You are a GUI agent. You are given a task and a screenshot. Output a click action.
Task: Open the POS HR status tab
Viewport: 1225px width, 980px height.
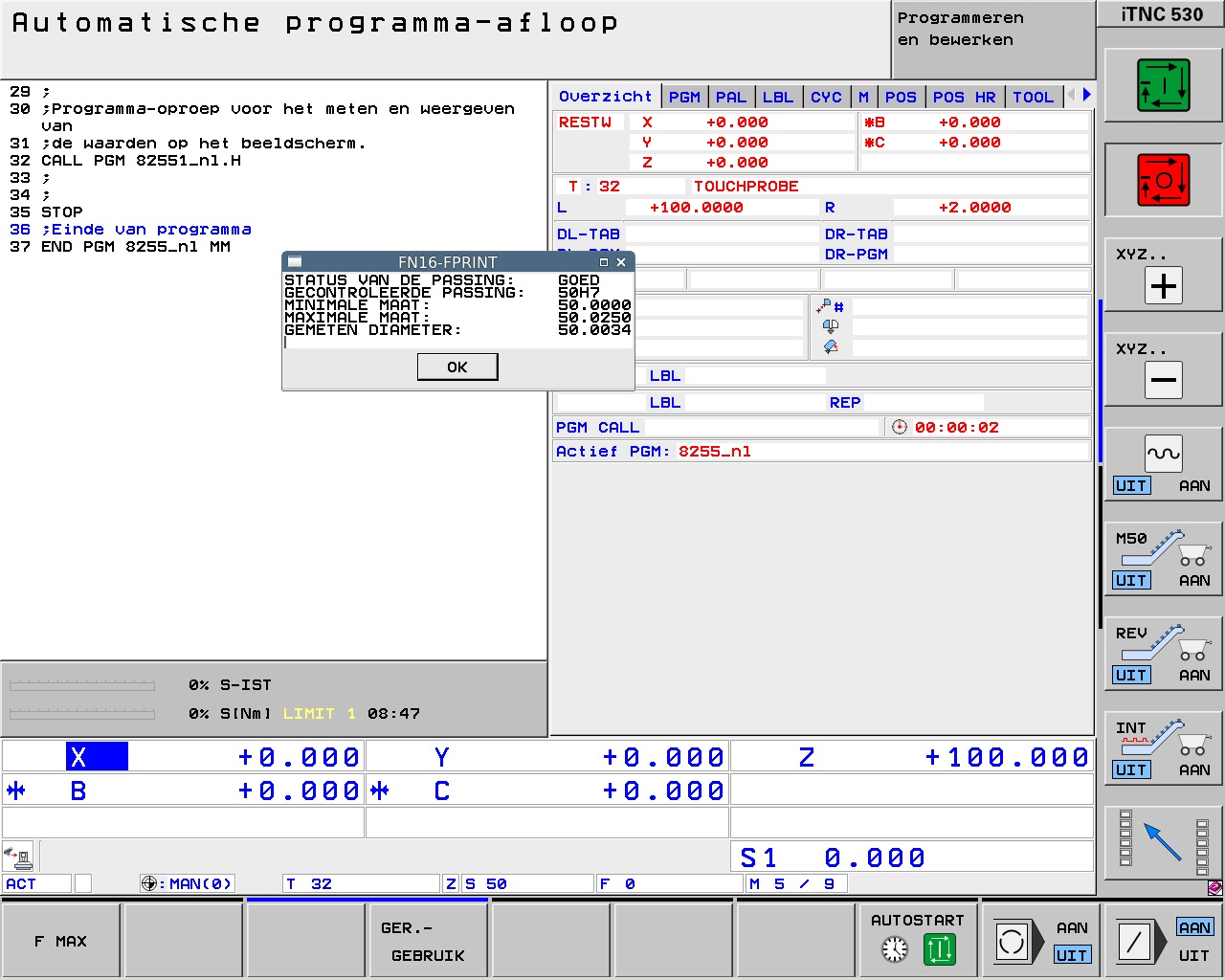tap(965, 97)
